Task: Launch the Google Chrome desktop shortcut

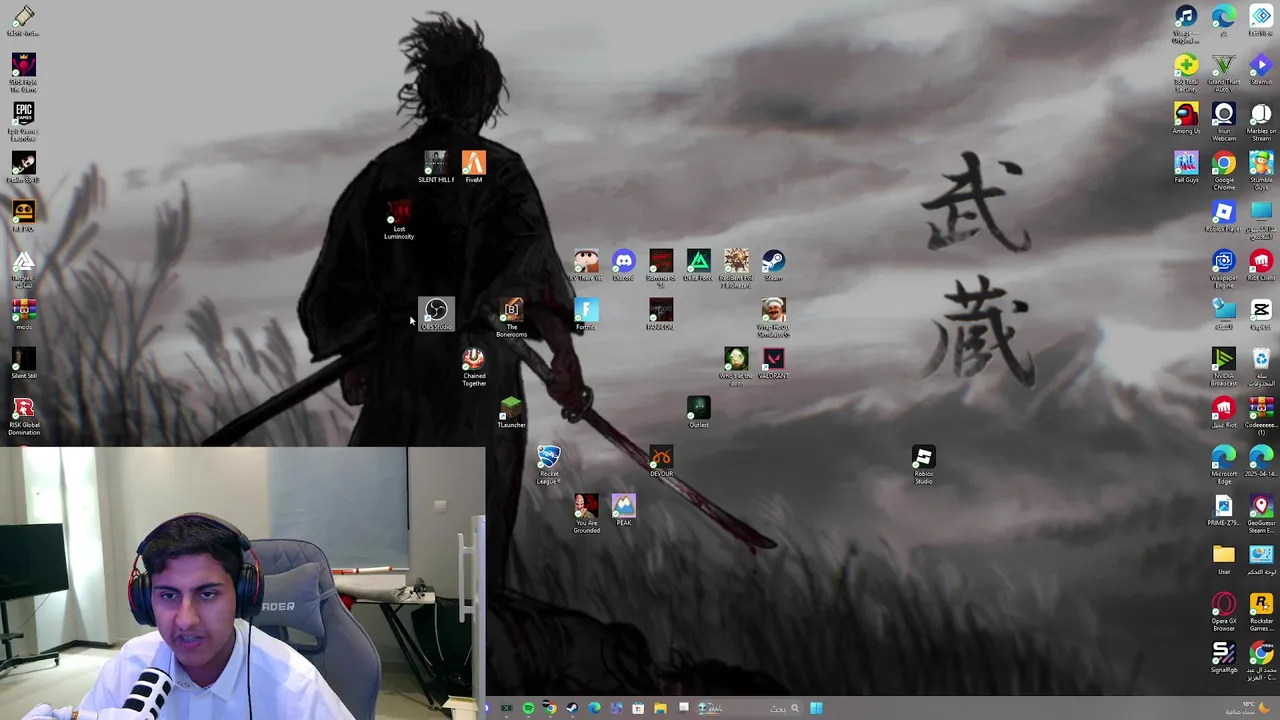Action: [1224, 171]
